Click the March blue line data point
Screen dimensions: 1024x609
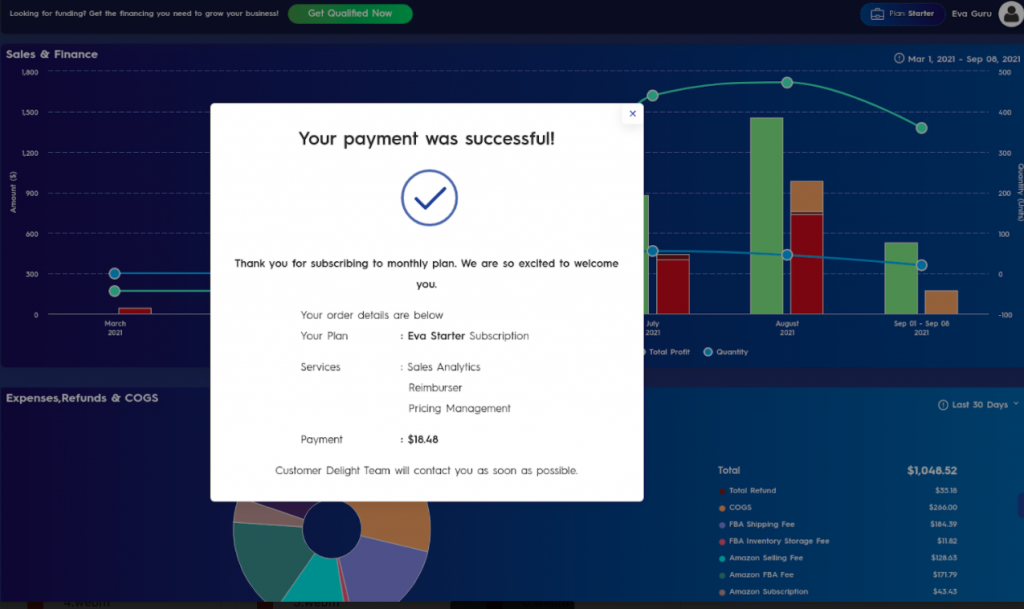[114, 273]
